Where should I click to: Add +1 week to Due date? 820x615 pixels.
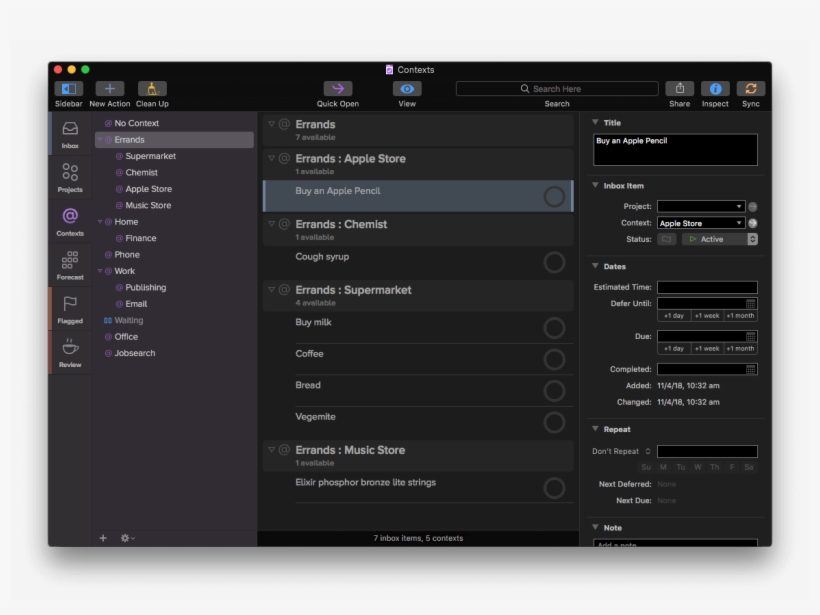(x=707, y=349)
